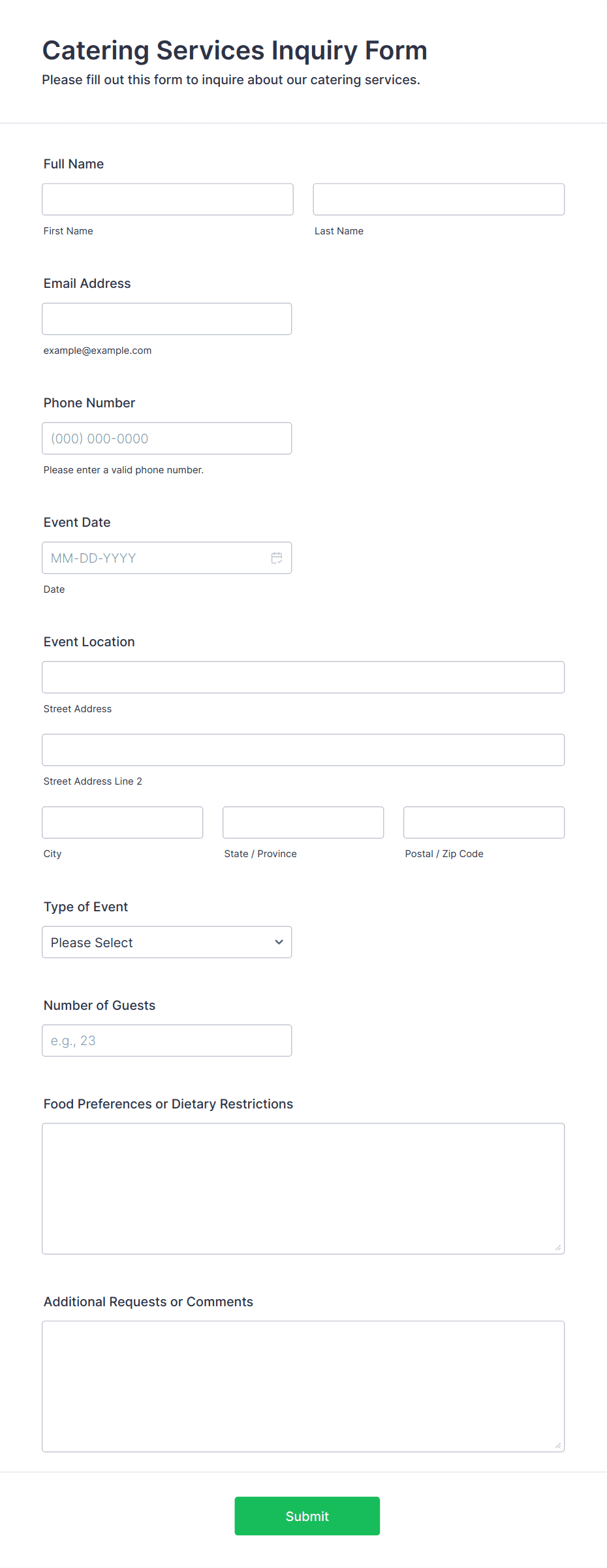The image size is (607, 1568).
Task: Submit the catering inquiry form
Action: point(307,1516)
